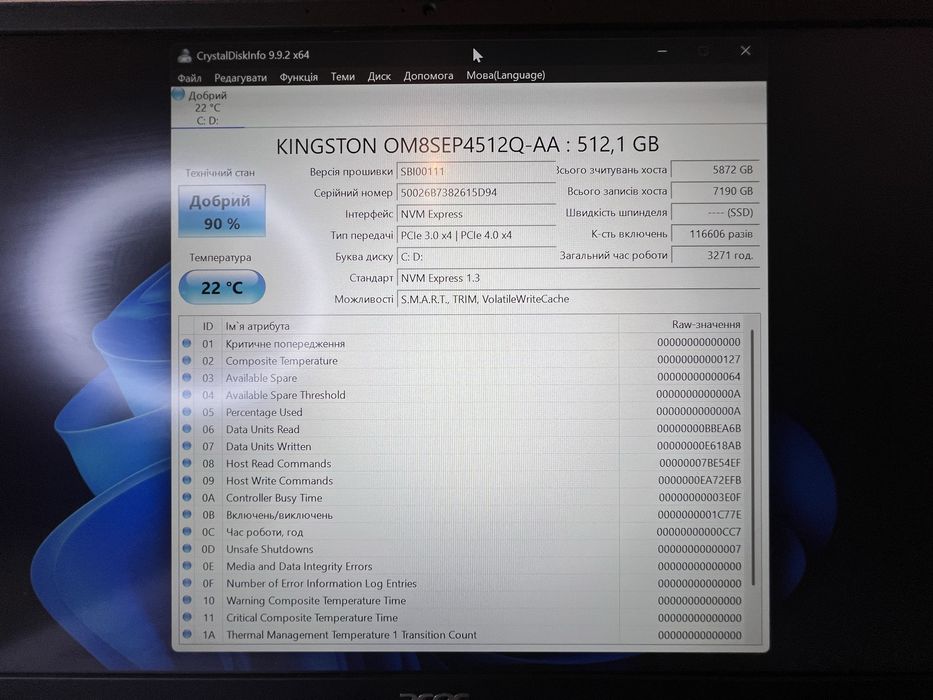Open the Редагувати menu
Viewport: 933px width, 700px height.
[x=240, y=77]
